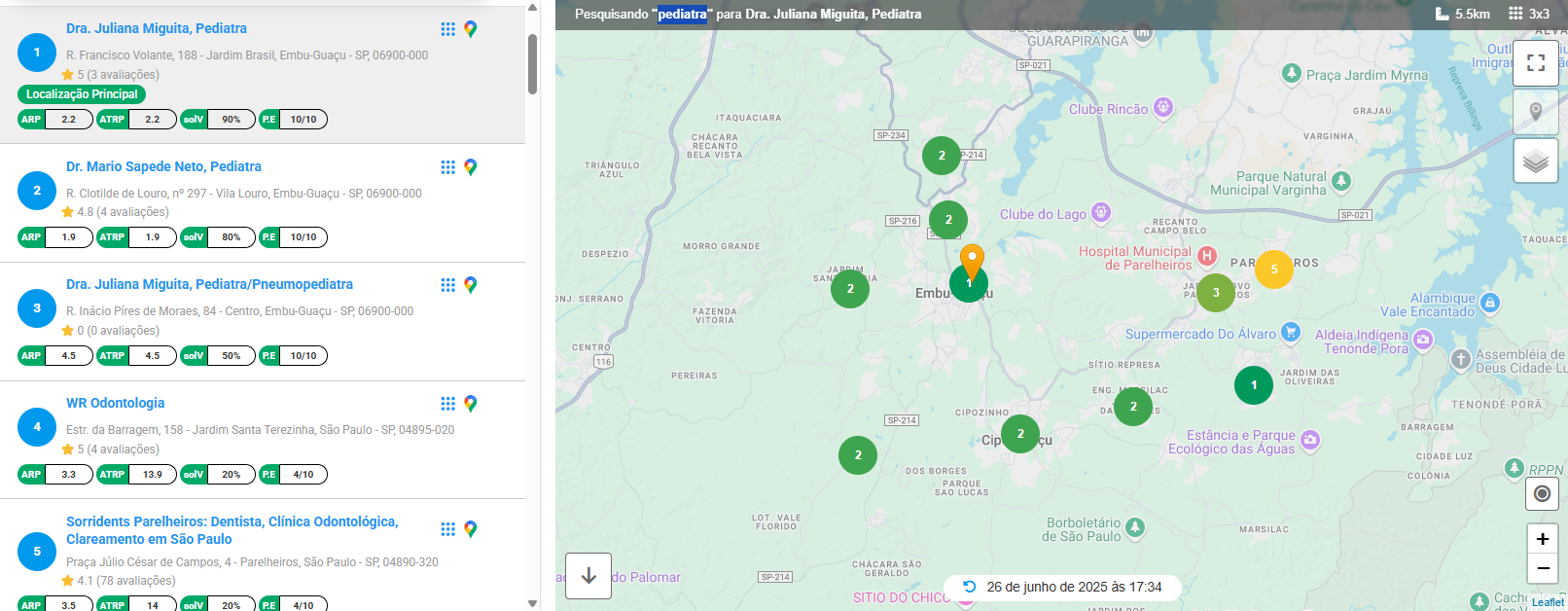This screenshot has width=1568, height=611.
Task: Open Google Maps pin for Dr. Mario Sapede
Action: pos(471,167)
